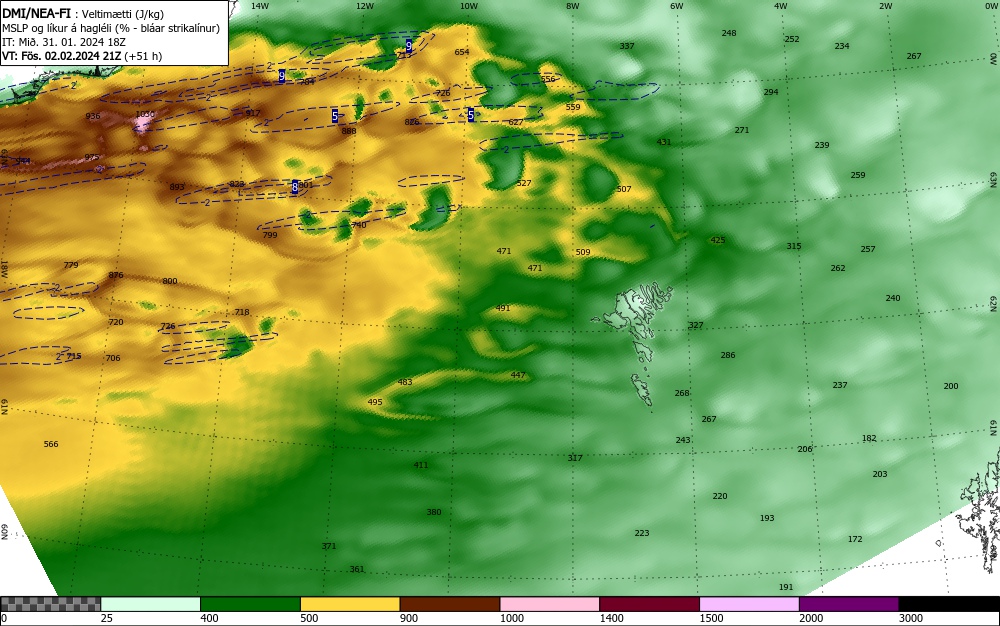Select the map value '411'

click(x=421, y=465)
